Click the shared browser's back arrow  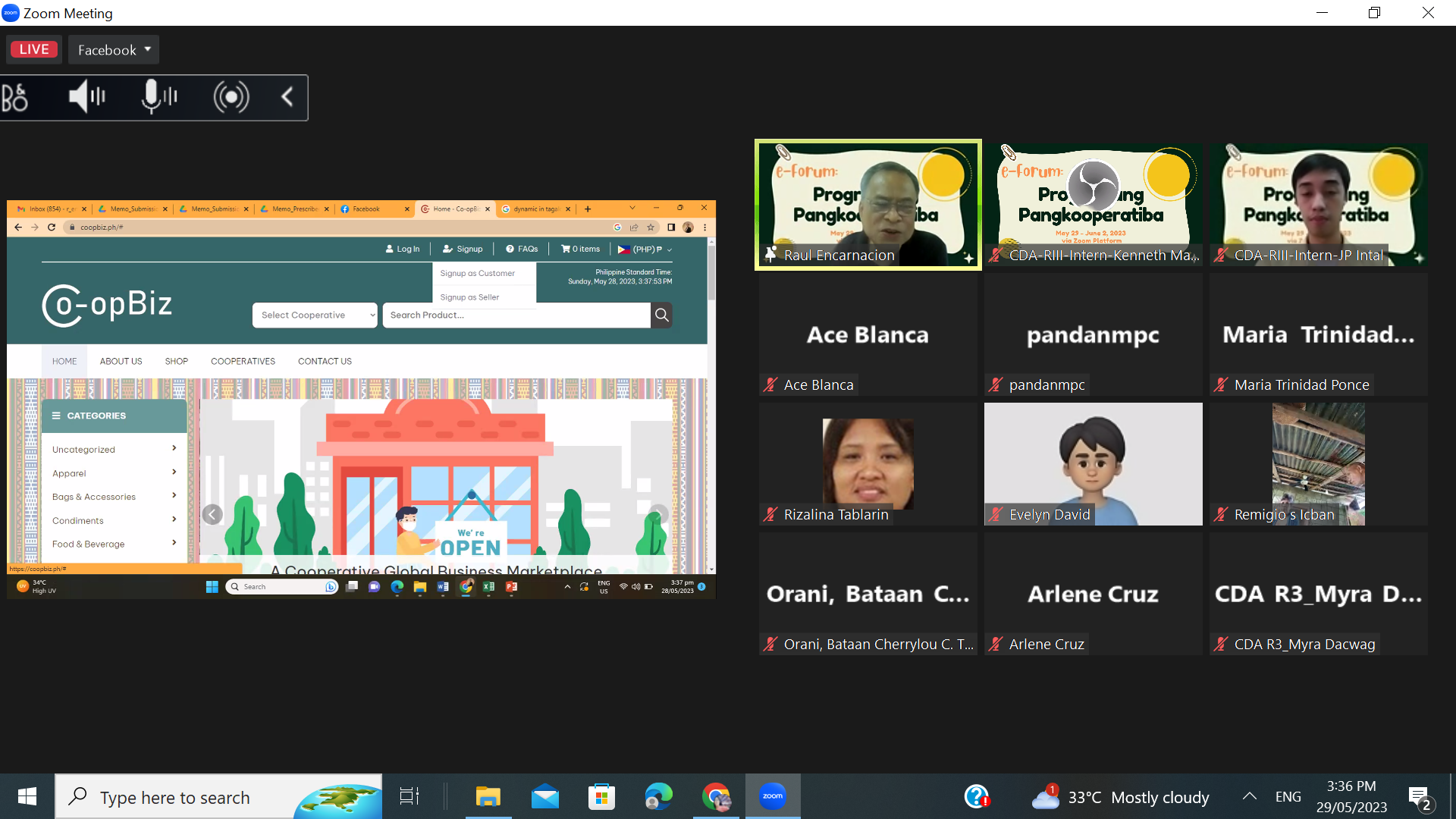point(18,227)
